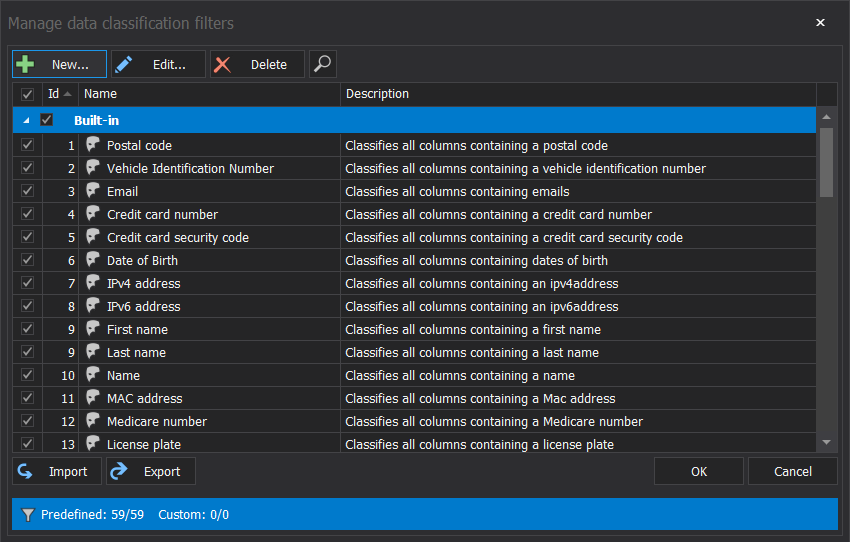
Task: Select the 'MAC address' name text
Action: click(x=144, y=398)
